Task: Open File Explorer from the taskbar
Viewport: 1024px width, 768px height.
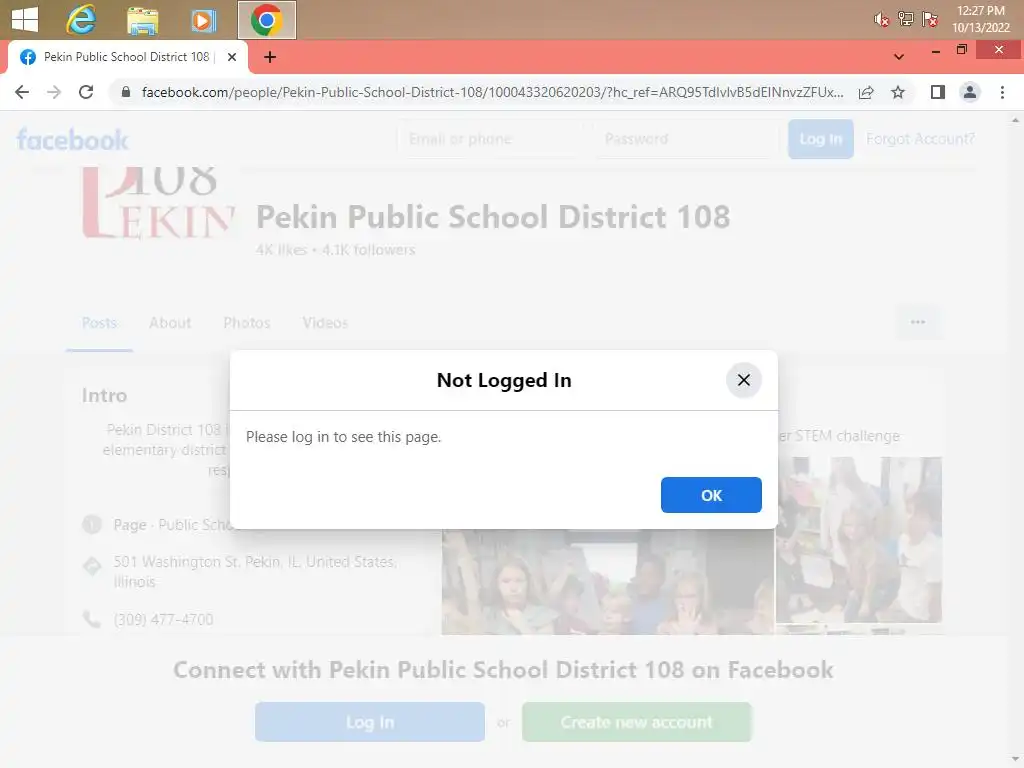Action: point(142,20)
